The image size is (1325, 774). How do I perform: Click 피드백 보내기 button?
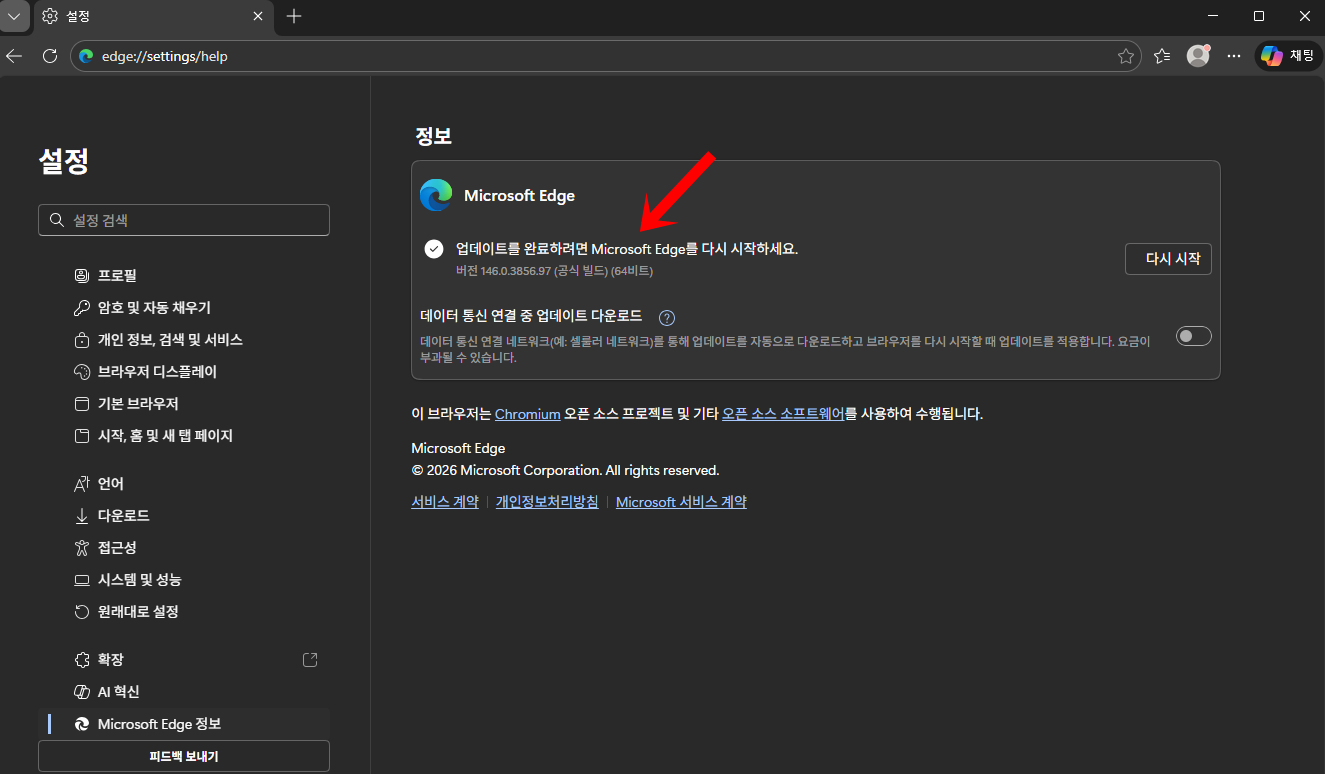[x=184, y=757]
